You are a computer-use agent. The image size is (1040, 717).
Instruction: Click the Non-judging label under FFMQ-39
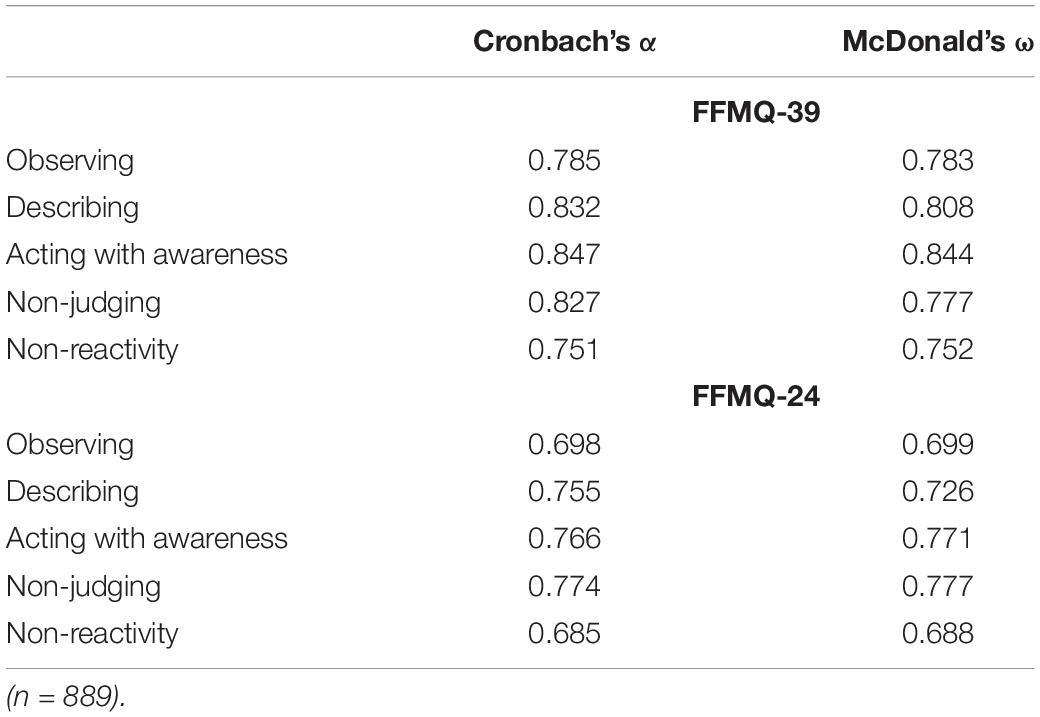click(84, 303)
